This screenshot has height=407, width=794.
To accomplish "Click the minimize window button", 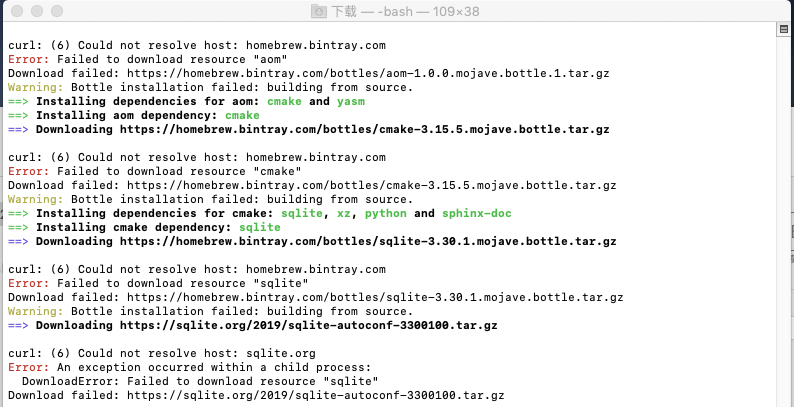I will [37, 11].
